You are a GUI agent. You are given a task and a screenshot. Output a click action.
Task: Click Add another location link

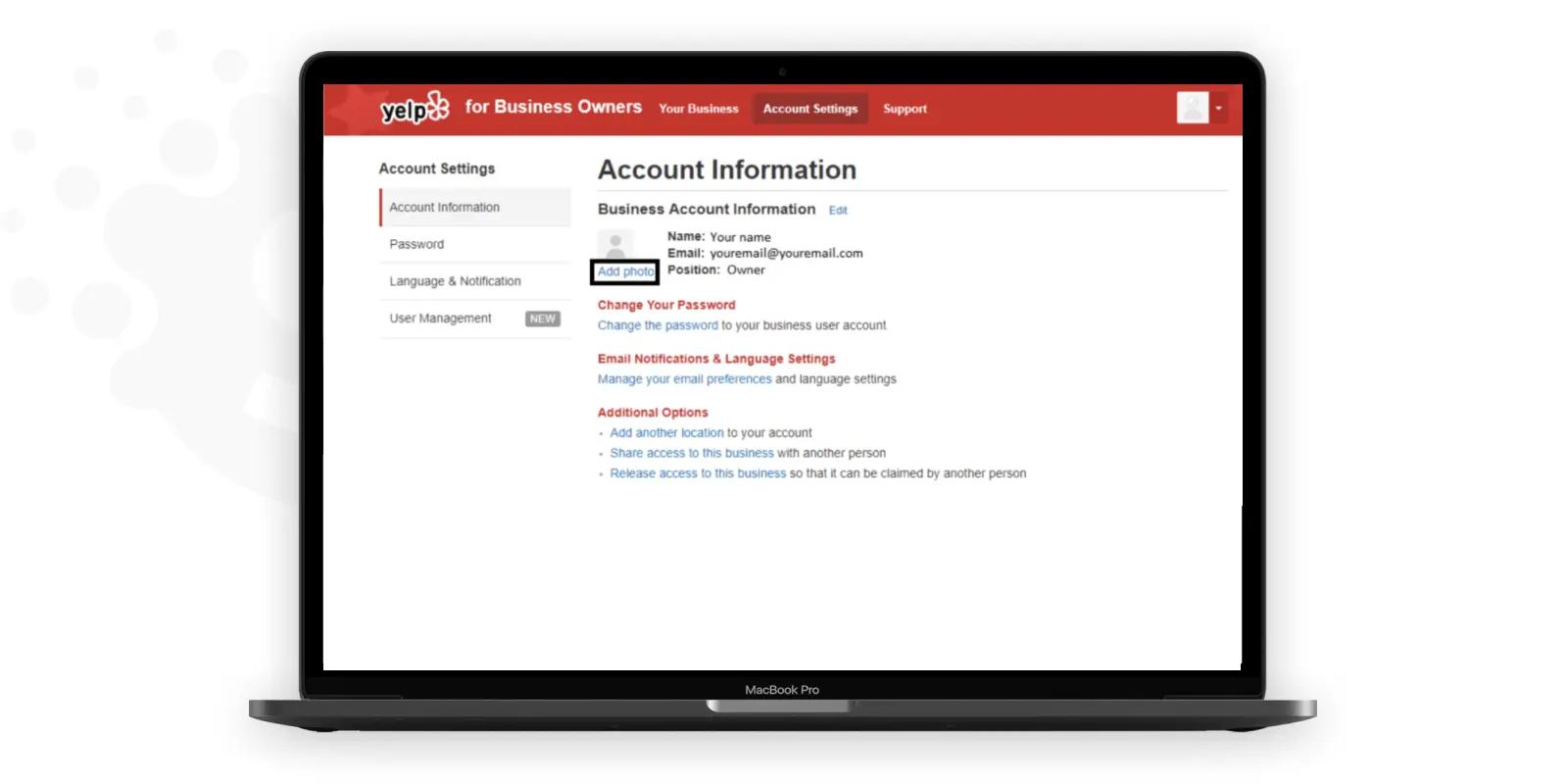coord(666,432)
